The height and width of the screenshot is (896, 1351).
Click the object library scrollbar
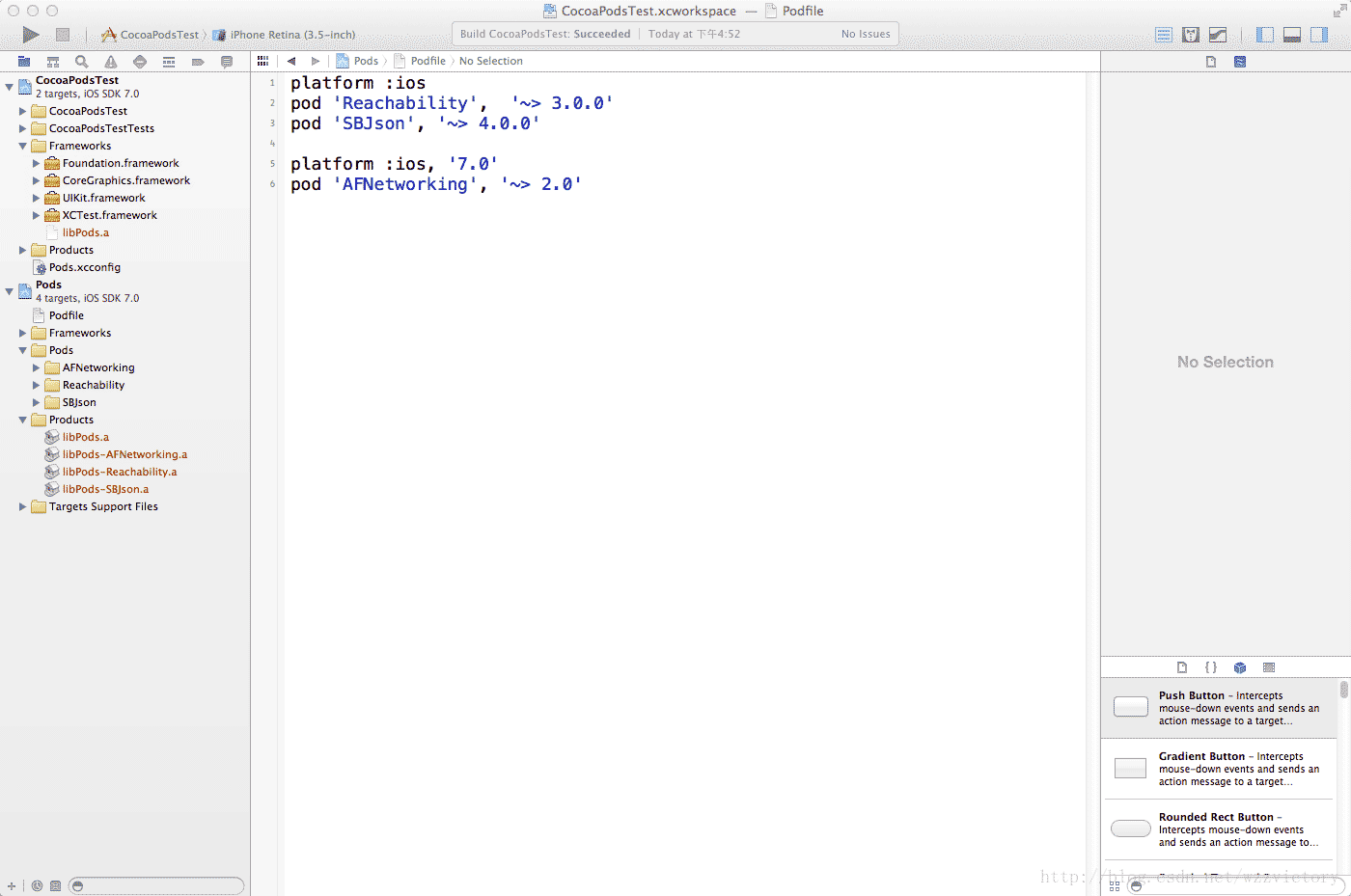(x=1343, y=691)
